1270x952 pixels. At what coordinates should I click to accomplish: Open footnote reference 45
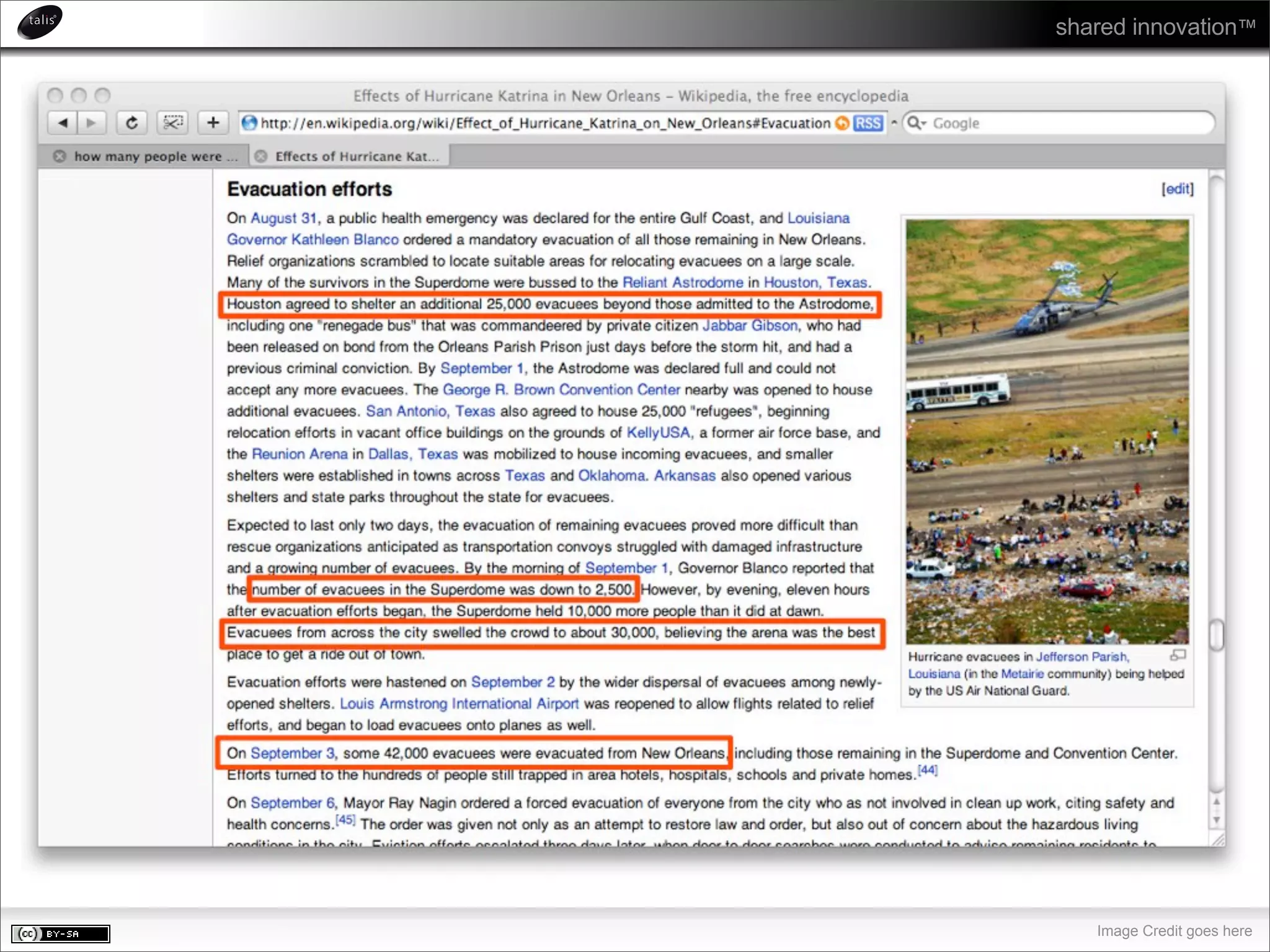[x=345, y=819]
